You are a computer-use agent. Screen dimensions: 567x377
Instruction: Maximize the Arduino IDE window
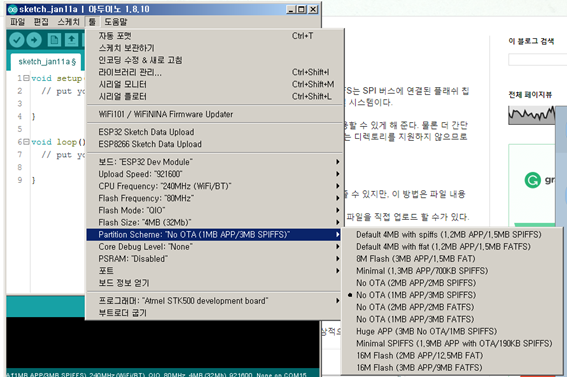(301, 9)
